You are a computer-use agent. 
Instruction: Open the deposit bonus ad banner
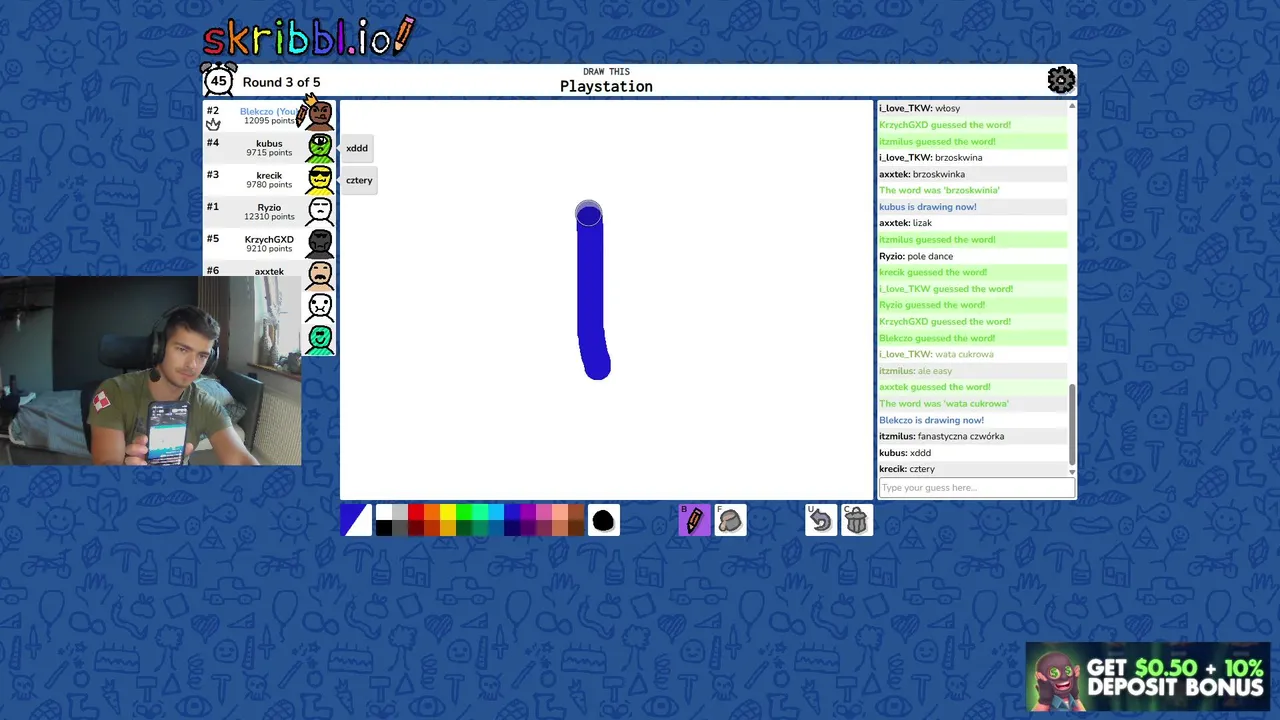click(1148, 677)
